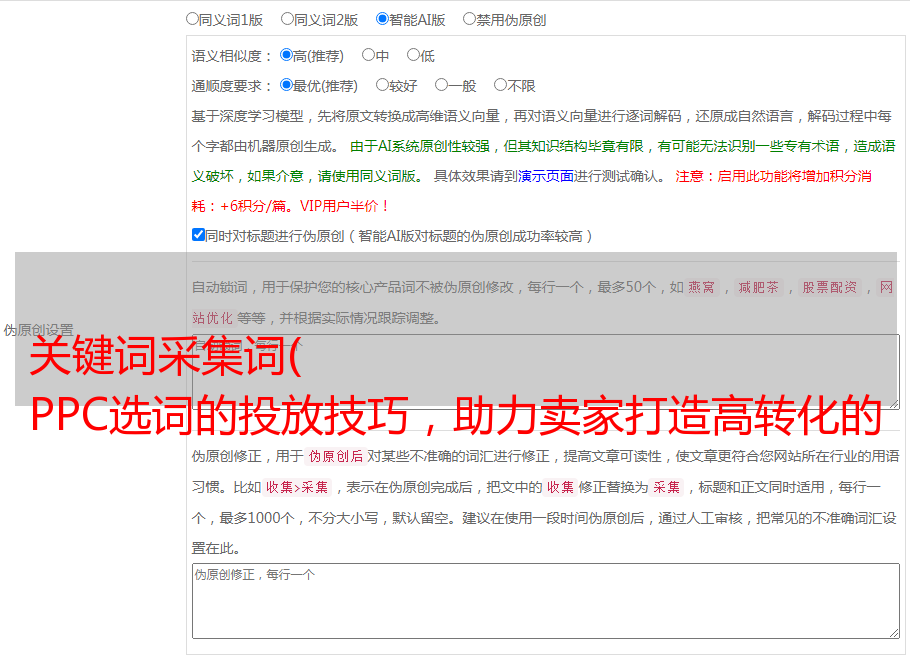Click the 减肥茶 example keyword

tap(758, 287)
